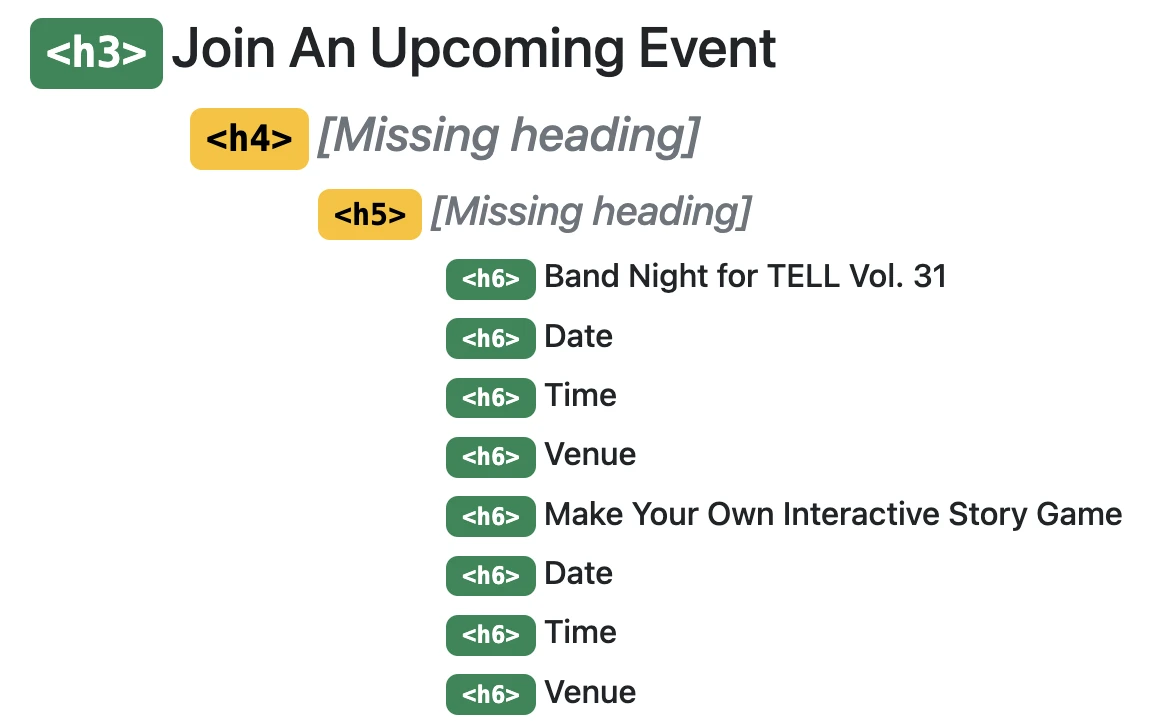
Task: Select the missing heading text at h5 level
Action: [590, 212]
